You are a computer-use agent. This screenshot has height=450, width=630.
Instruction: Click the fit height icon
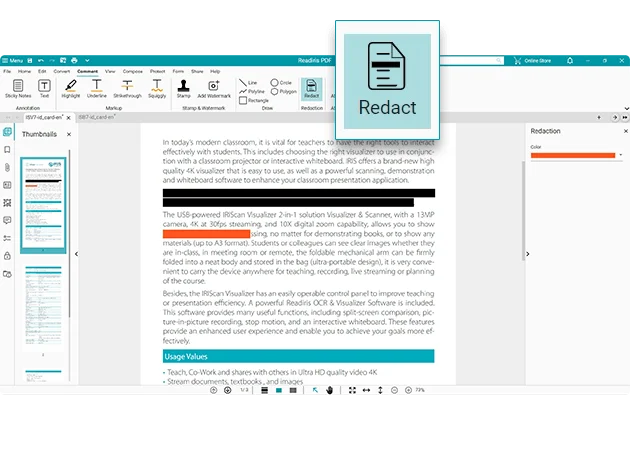[380, 390]
